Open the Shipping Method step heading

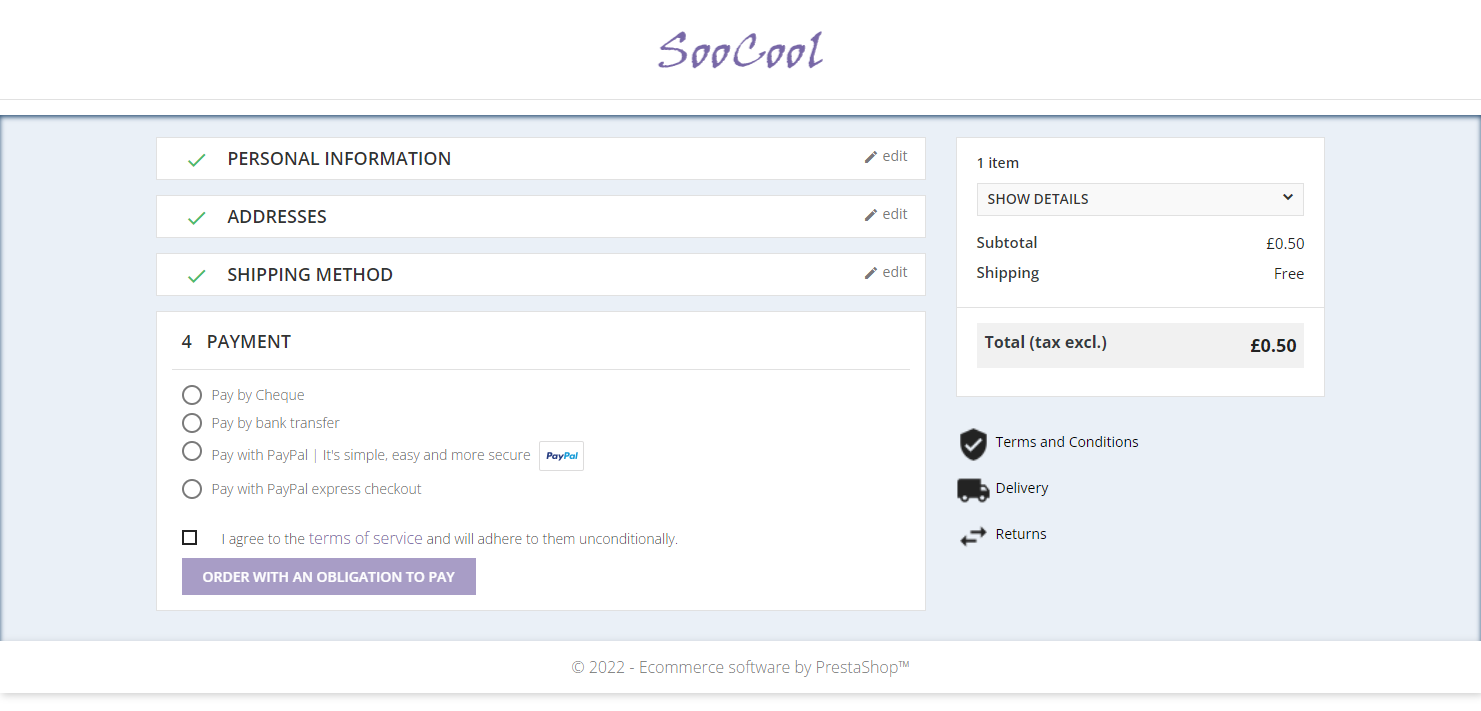(310, 274)
